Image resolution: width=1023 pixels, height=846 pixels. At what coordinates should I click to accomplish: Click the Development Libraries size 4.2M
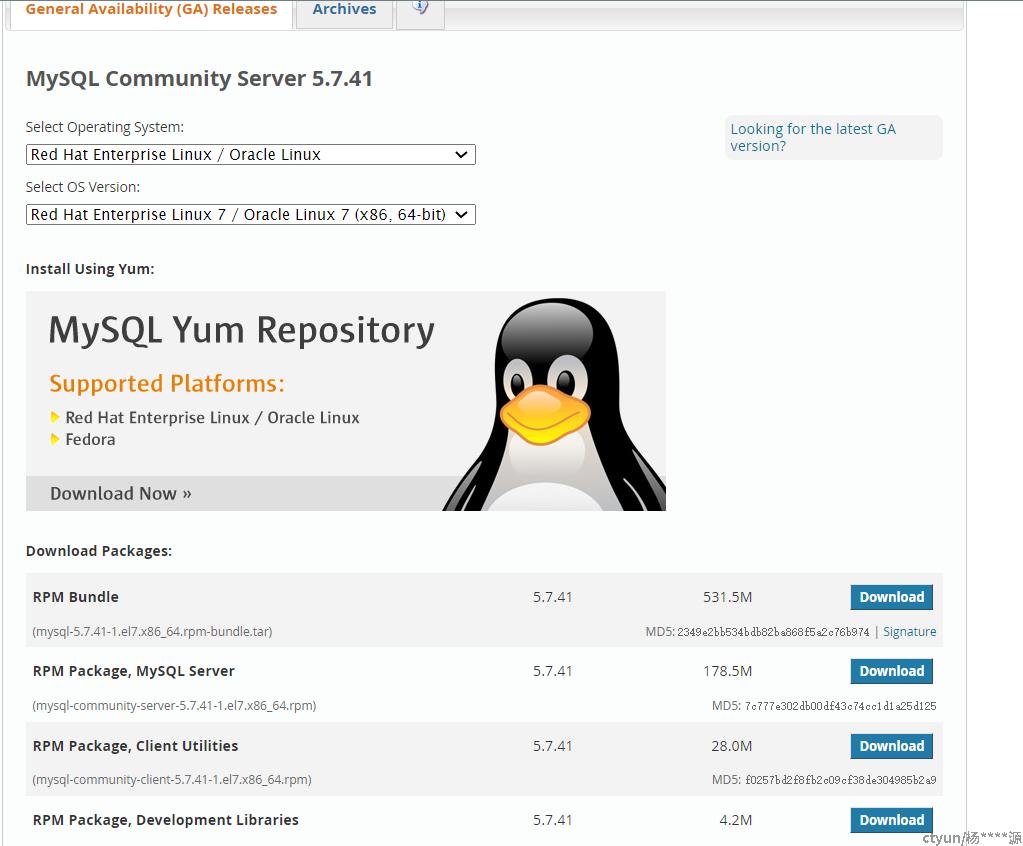click(735, 820)
